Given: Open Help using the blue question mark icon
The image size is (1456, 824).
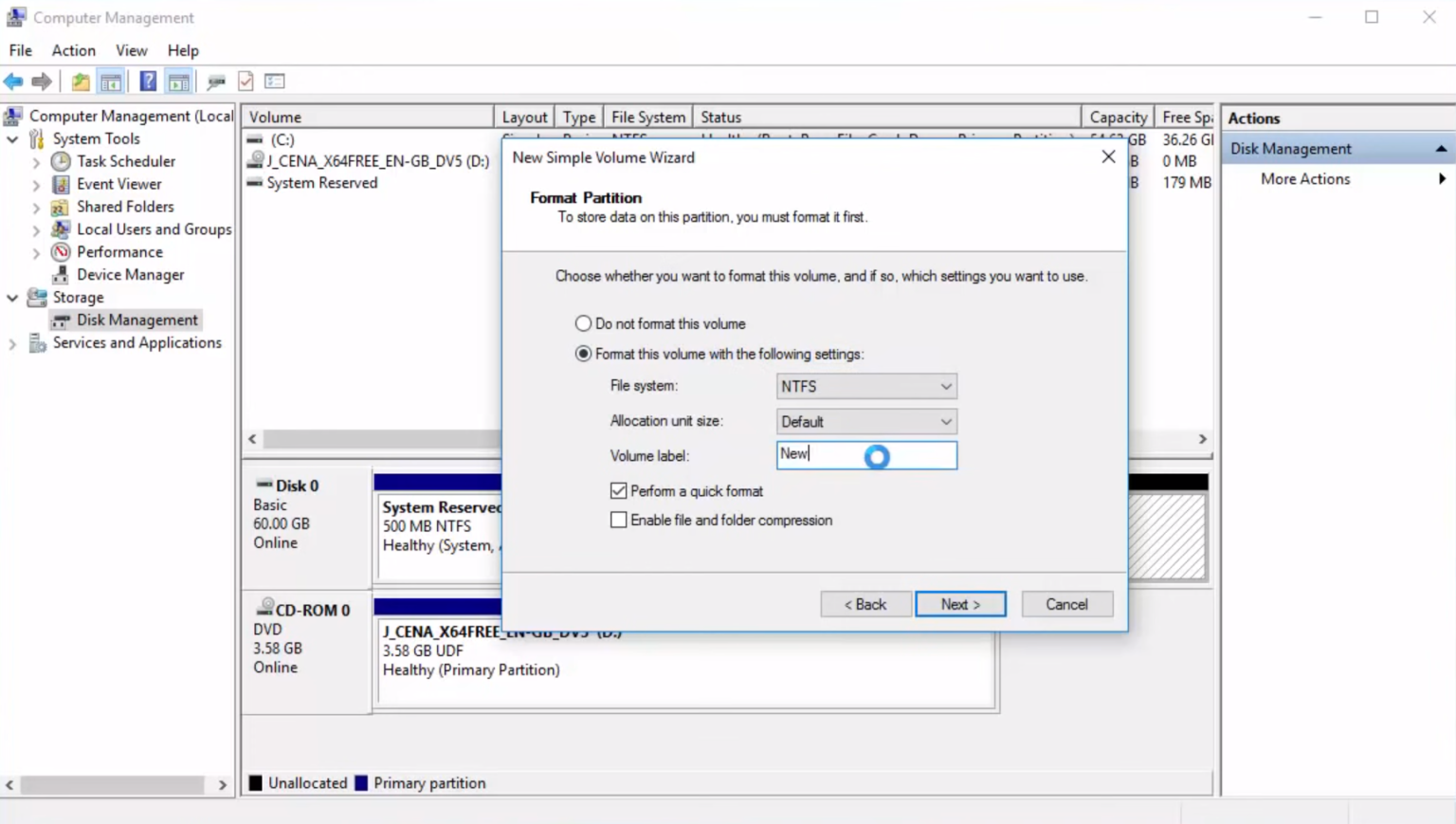Looking at the screenshot, I should pos(148,81).
